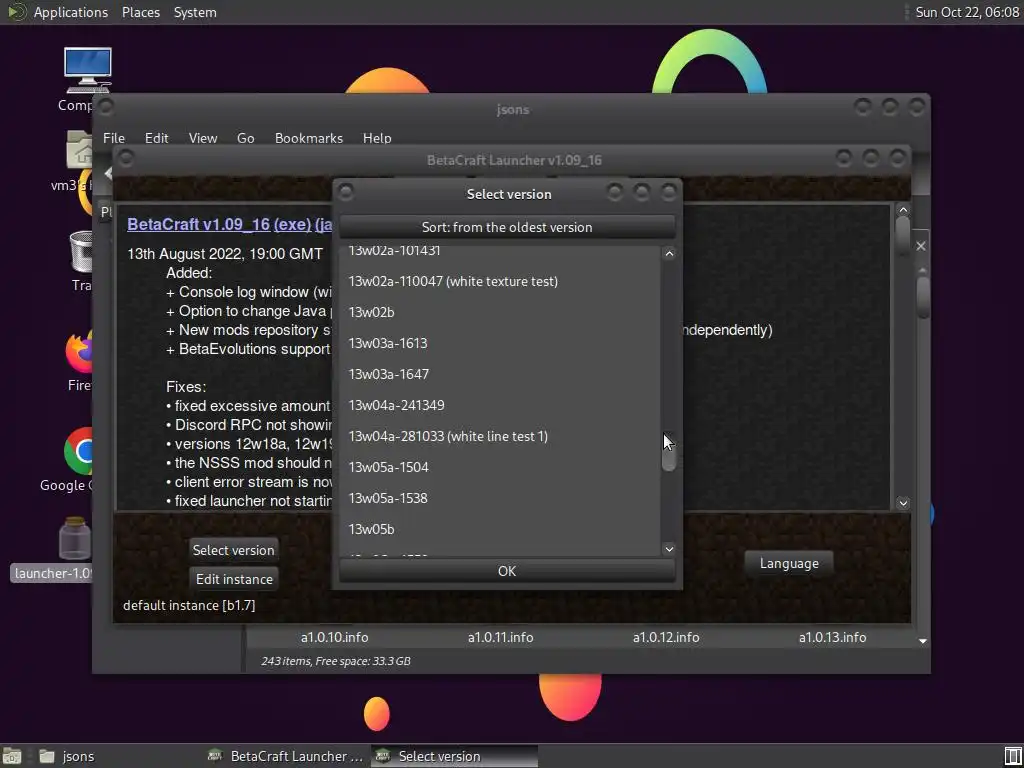Open Help menu in jsons window

pyautogui.click(x=377, y=138)
